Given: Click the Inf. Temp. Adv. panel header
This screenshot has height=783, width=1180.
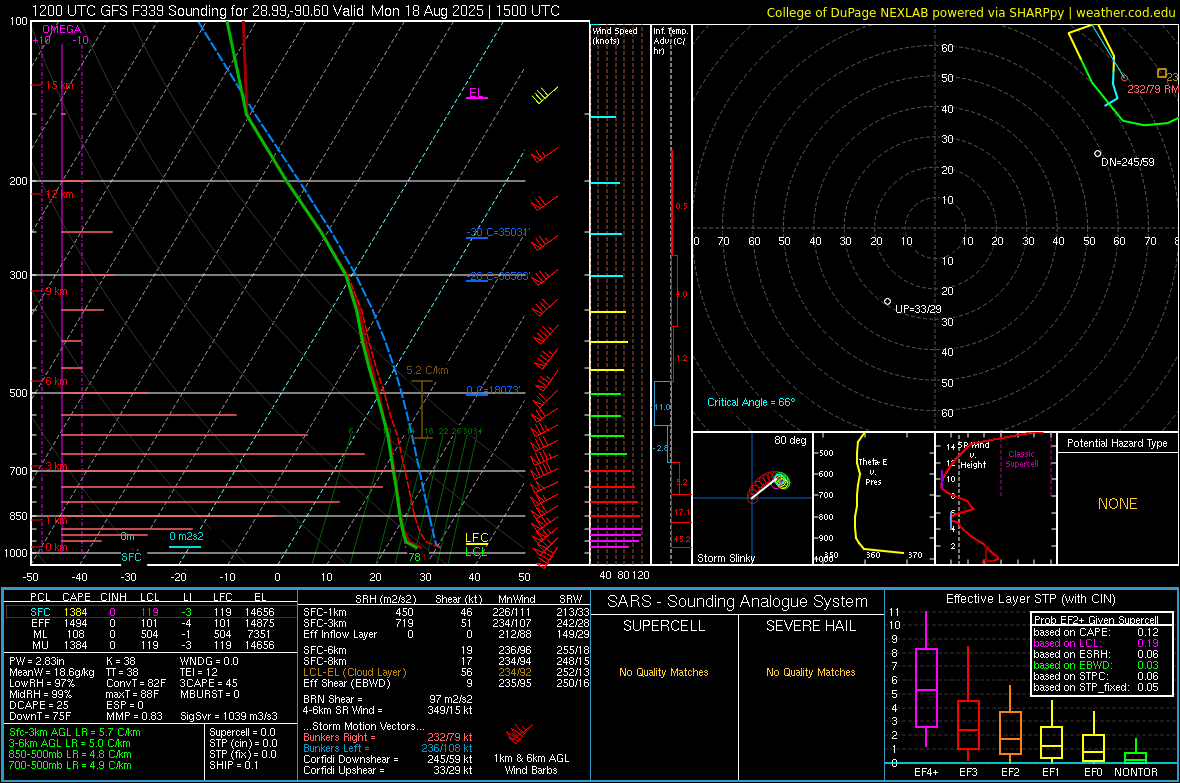Looking at the screenshot, I should (x=670, y=41).
